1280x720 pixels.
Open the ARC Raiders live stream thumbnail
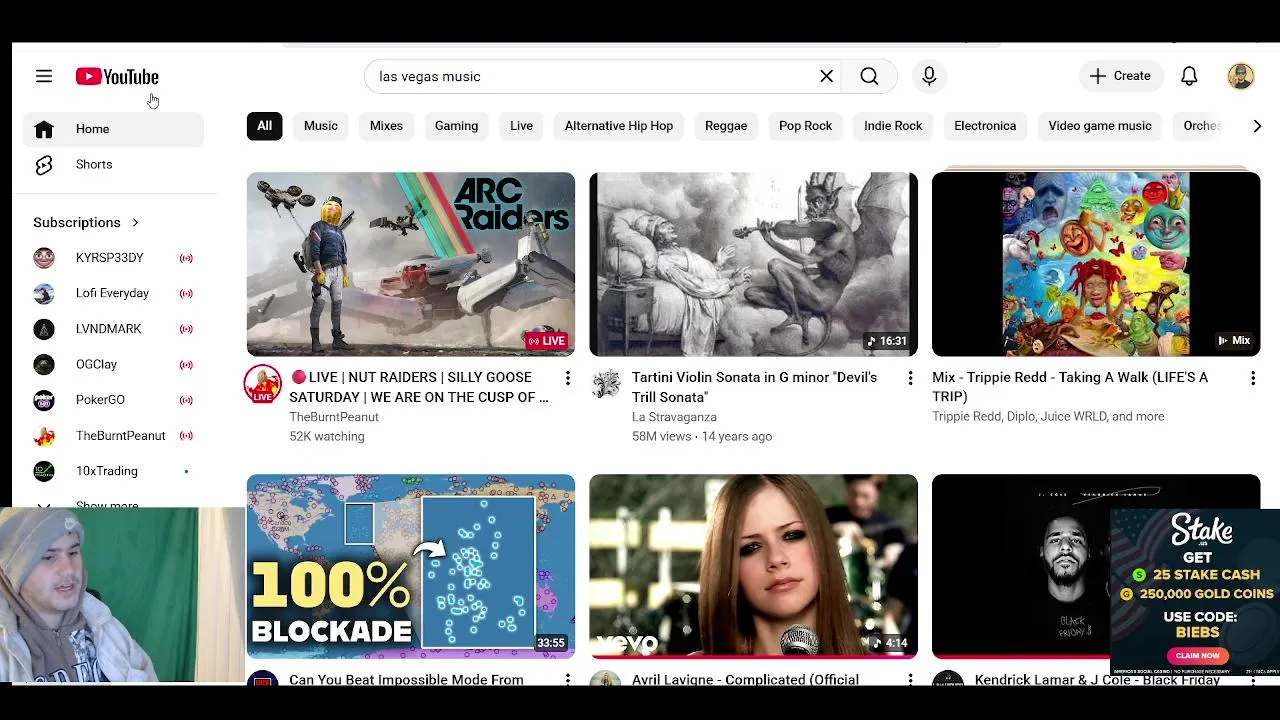[411, 264]
